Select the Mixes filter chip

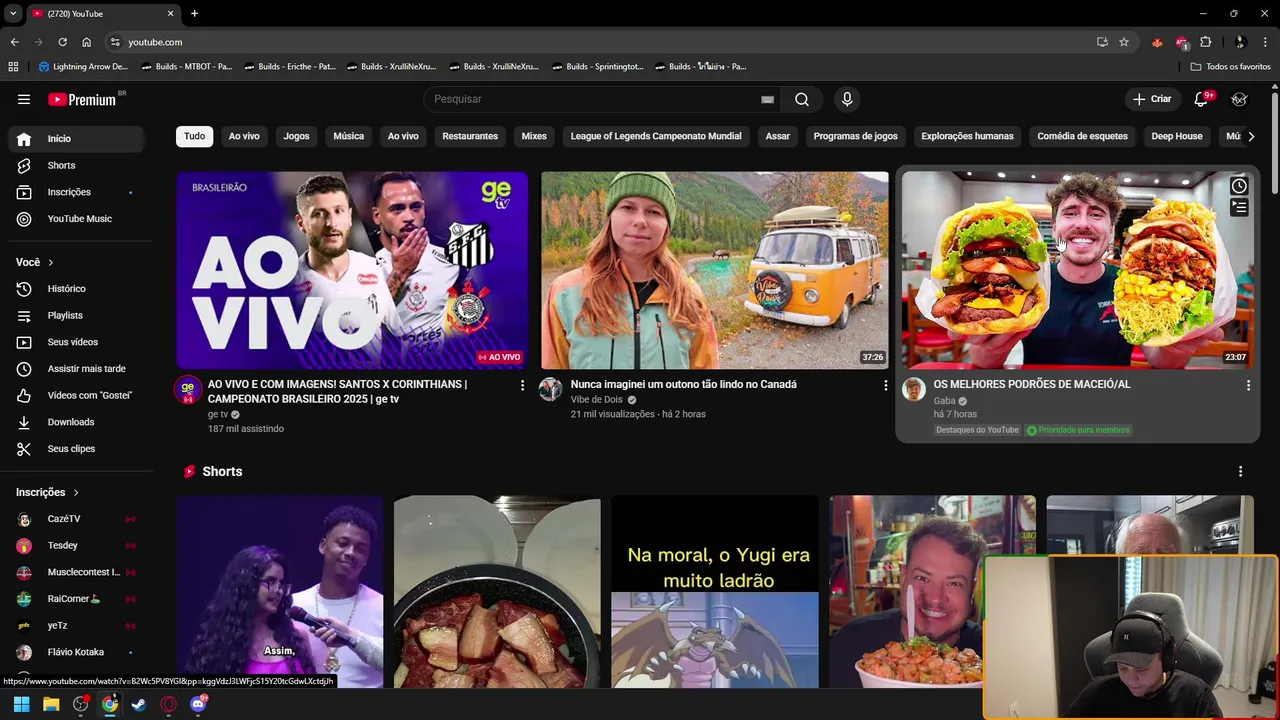pos(534,136)
